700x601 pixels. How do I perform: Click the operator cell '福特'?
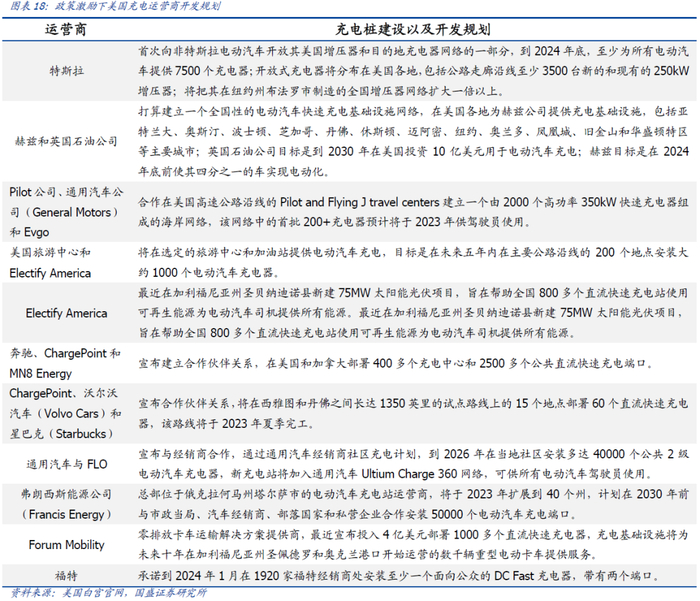point(66,576)
